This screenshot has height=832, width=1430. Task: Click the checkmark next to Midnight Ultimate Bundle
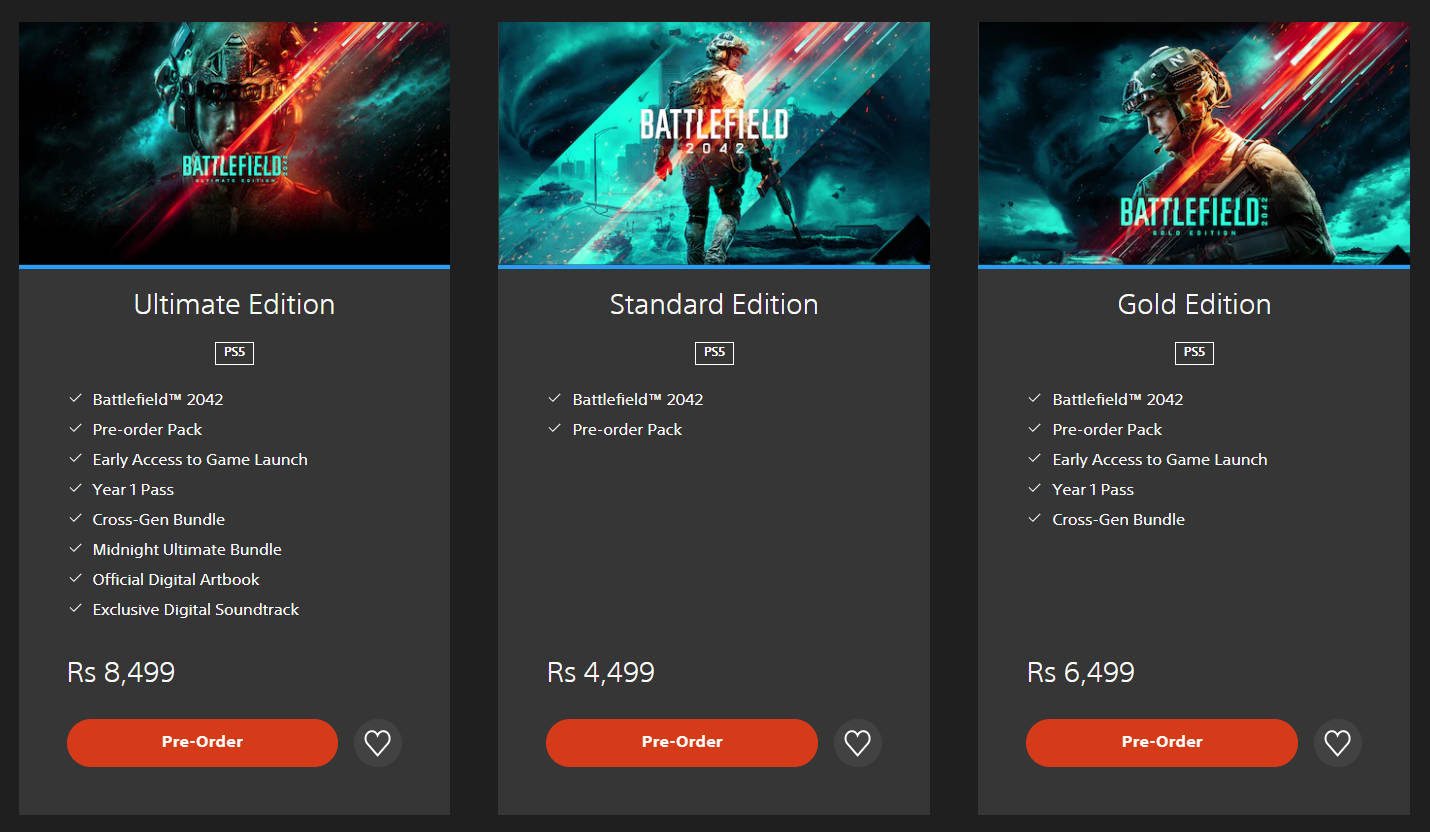(x=75, y=549)
